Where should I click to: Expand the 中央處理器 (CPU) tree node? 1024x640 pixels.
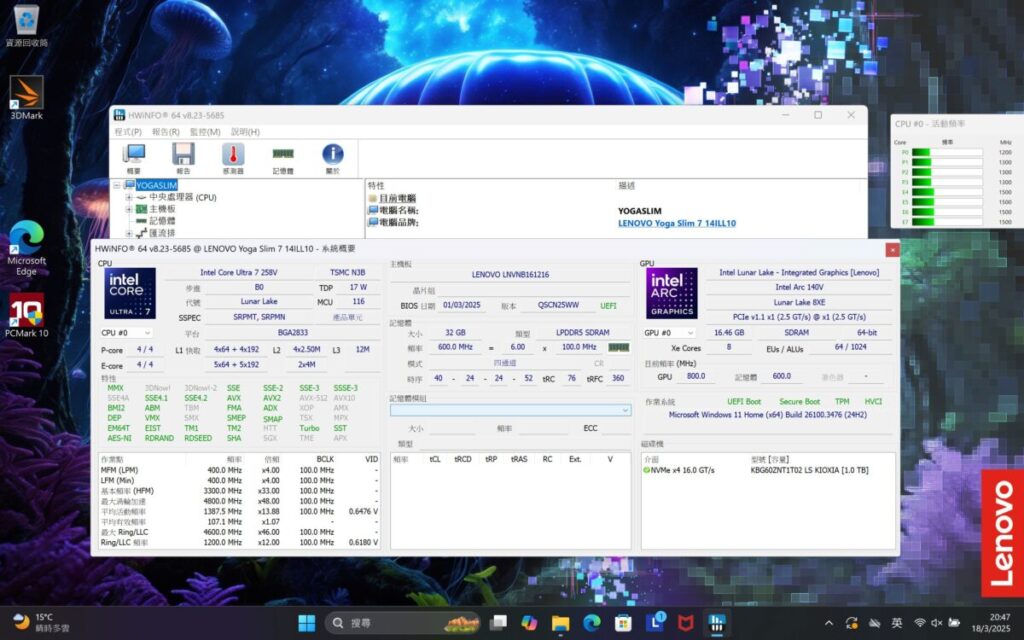coord(129,197)
